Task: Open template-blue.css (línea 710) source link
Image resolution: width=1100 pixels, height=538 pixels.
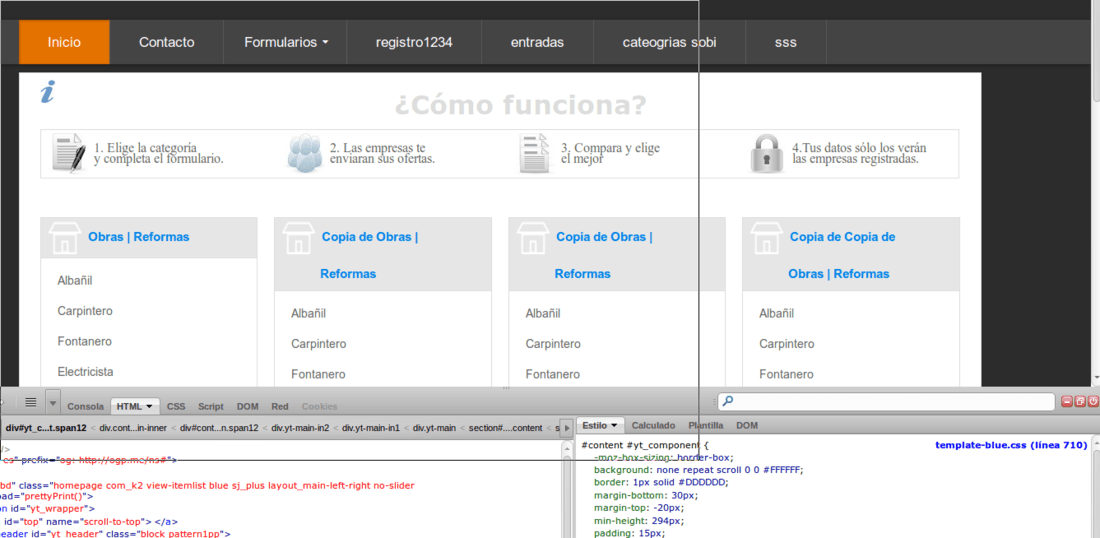Action: tap(1011, 445)
